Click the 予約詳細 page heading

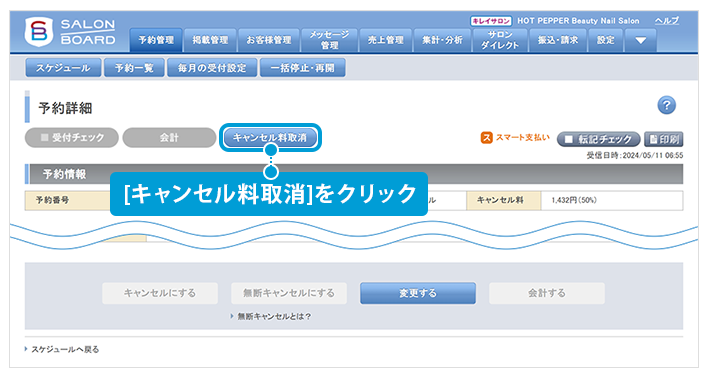(x=65, y=108)
